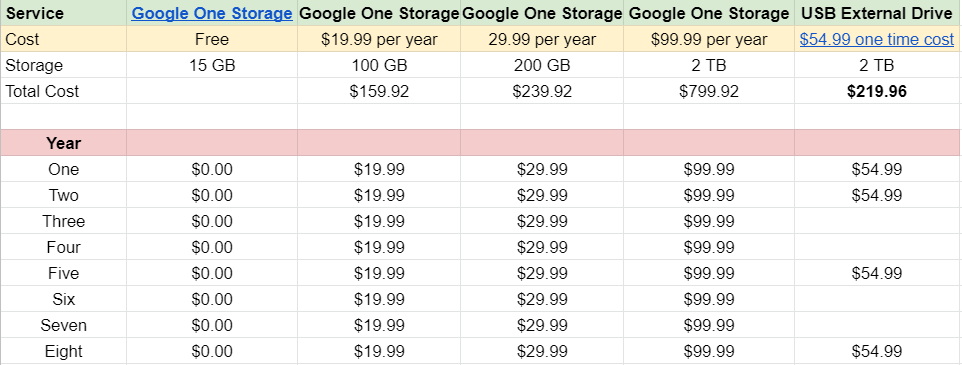The height and width of the screenshot is (365, 962).
Task: Select the 100 GB storage cell
Action: coord(379,65)
